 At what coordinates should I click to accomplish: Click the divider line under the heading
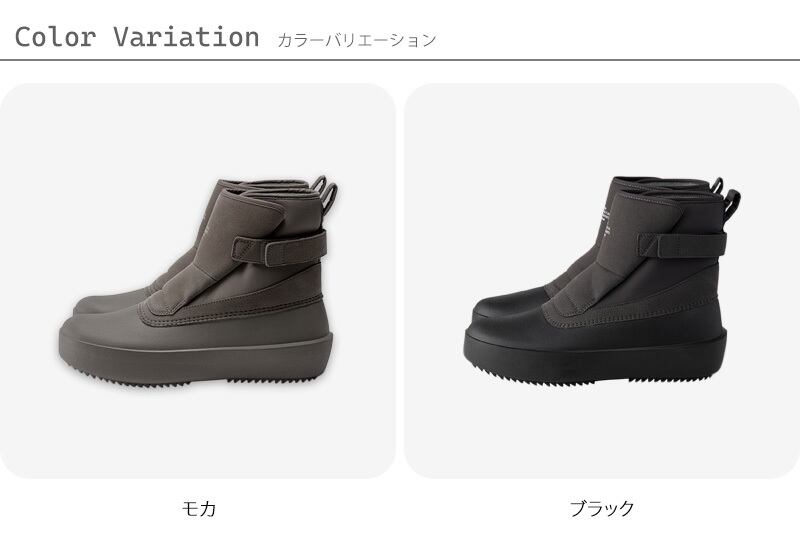(x=400, y=60)
